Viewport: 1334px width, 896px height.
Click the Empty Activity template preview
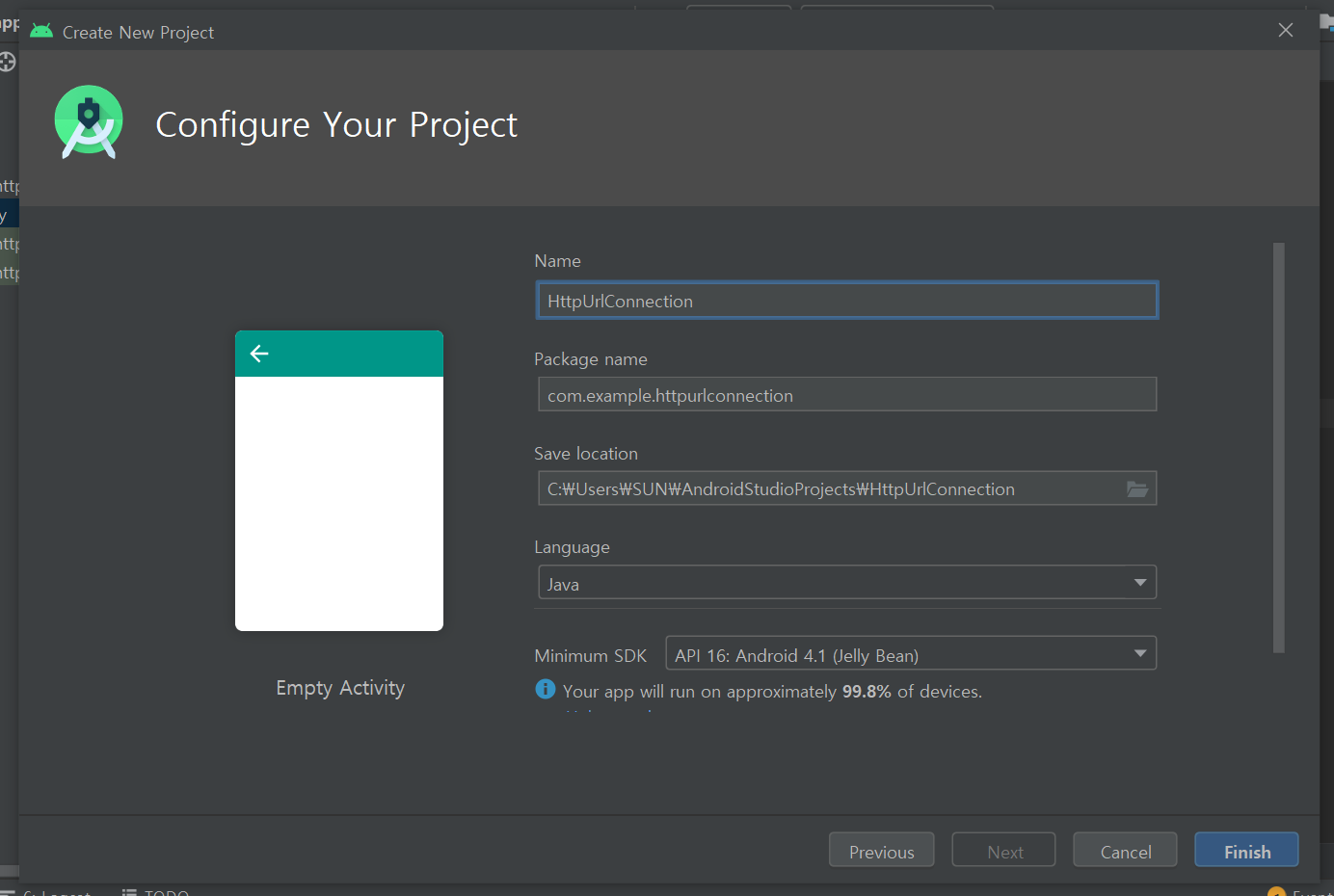[339, 481]
